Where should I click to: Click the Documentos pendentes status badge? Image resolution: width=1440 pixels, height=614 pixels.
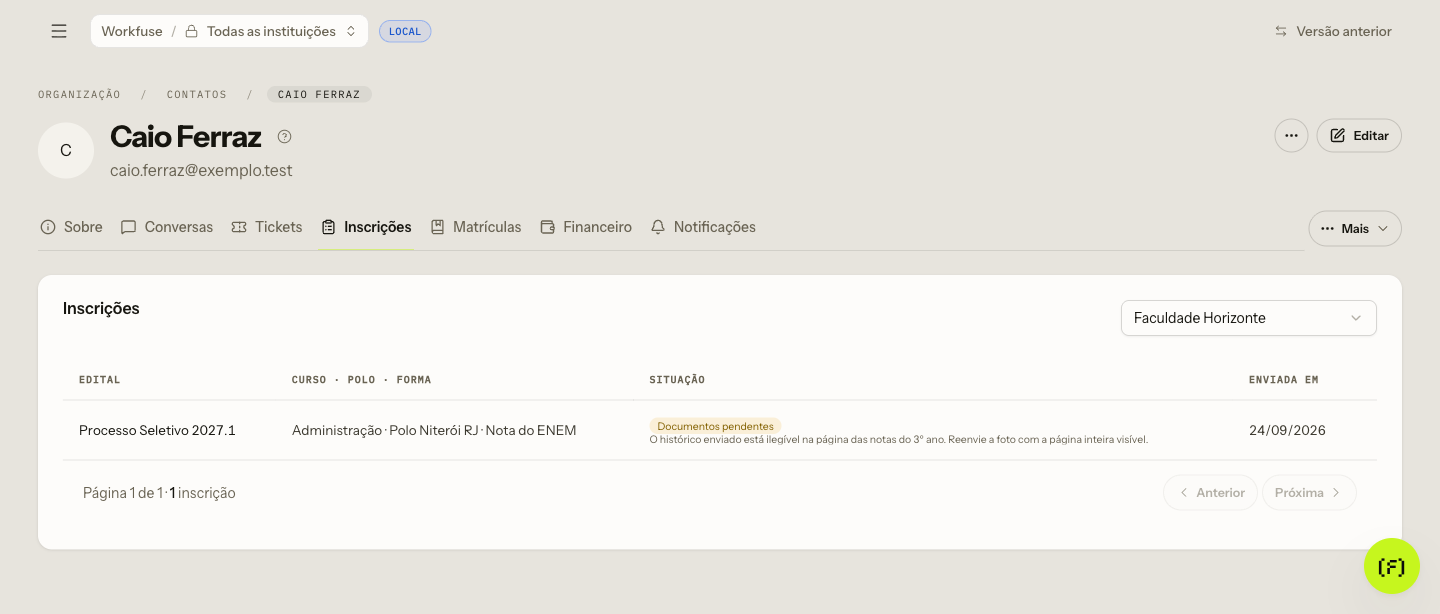[715, 426]
